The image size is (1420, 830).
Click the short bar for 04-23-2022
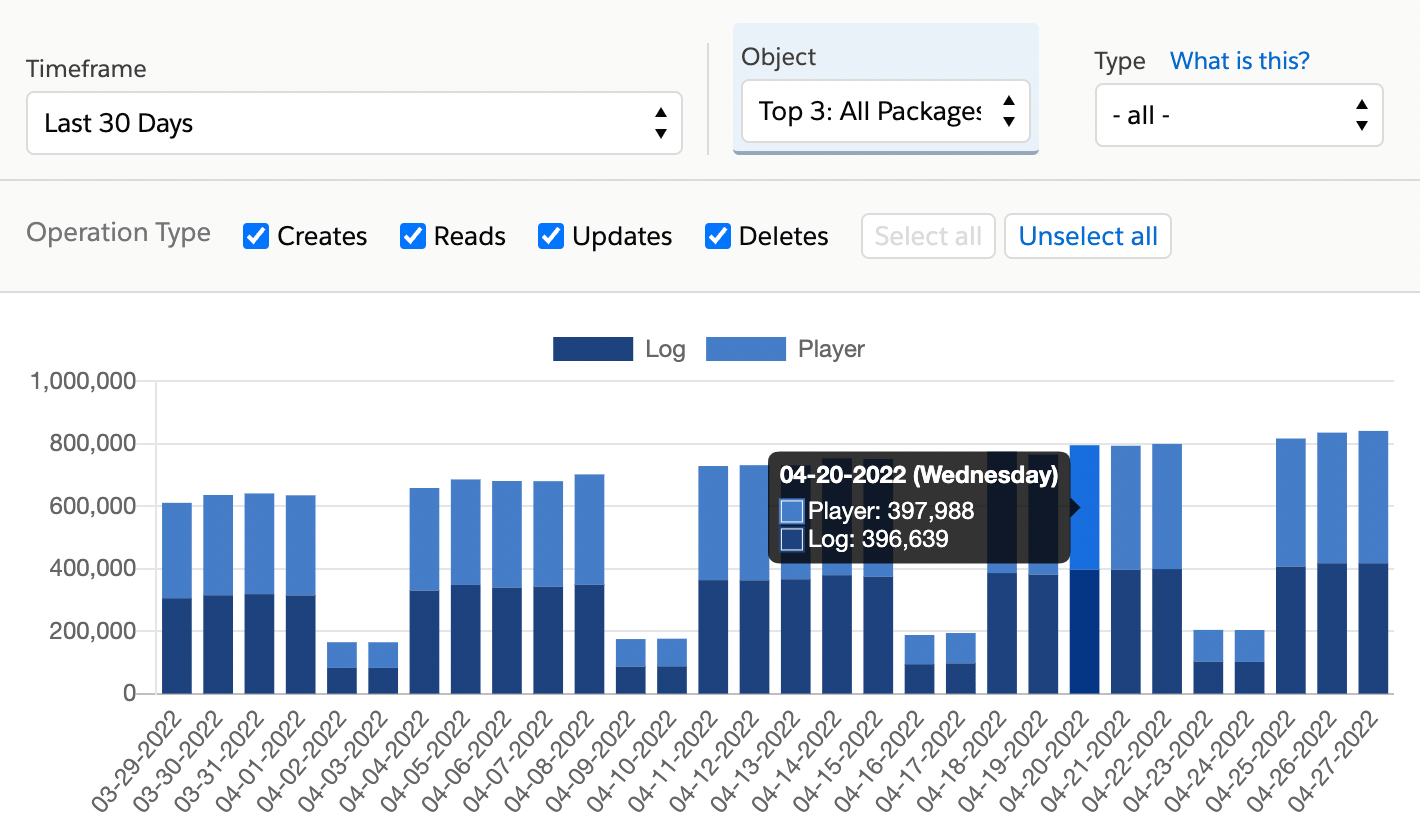pyautogui.click(x=1208, y=661)
